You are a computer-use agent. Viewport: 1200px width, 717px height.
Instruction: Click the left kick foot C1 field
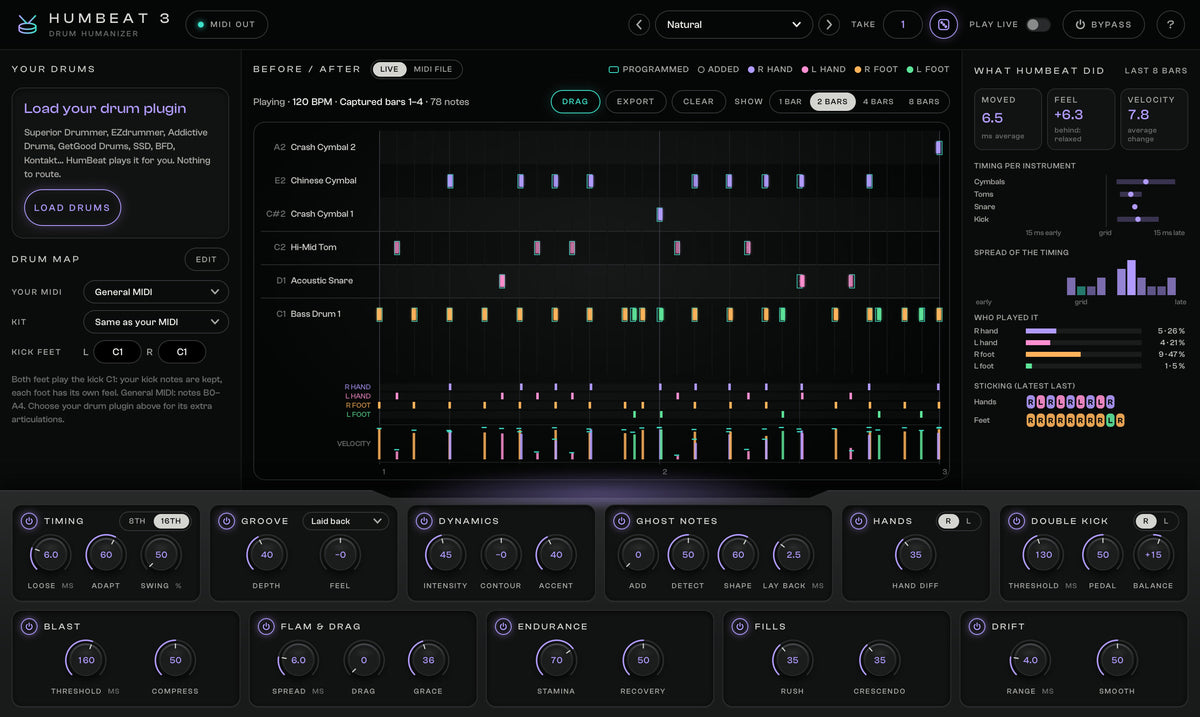118,352
